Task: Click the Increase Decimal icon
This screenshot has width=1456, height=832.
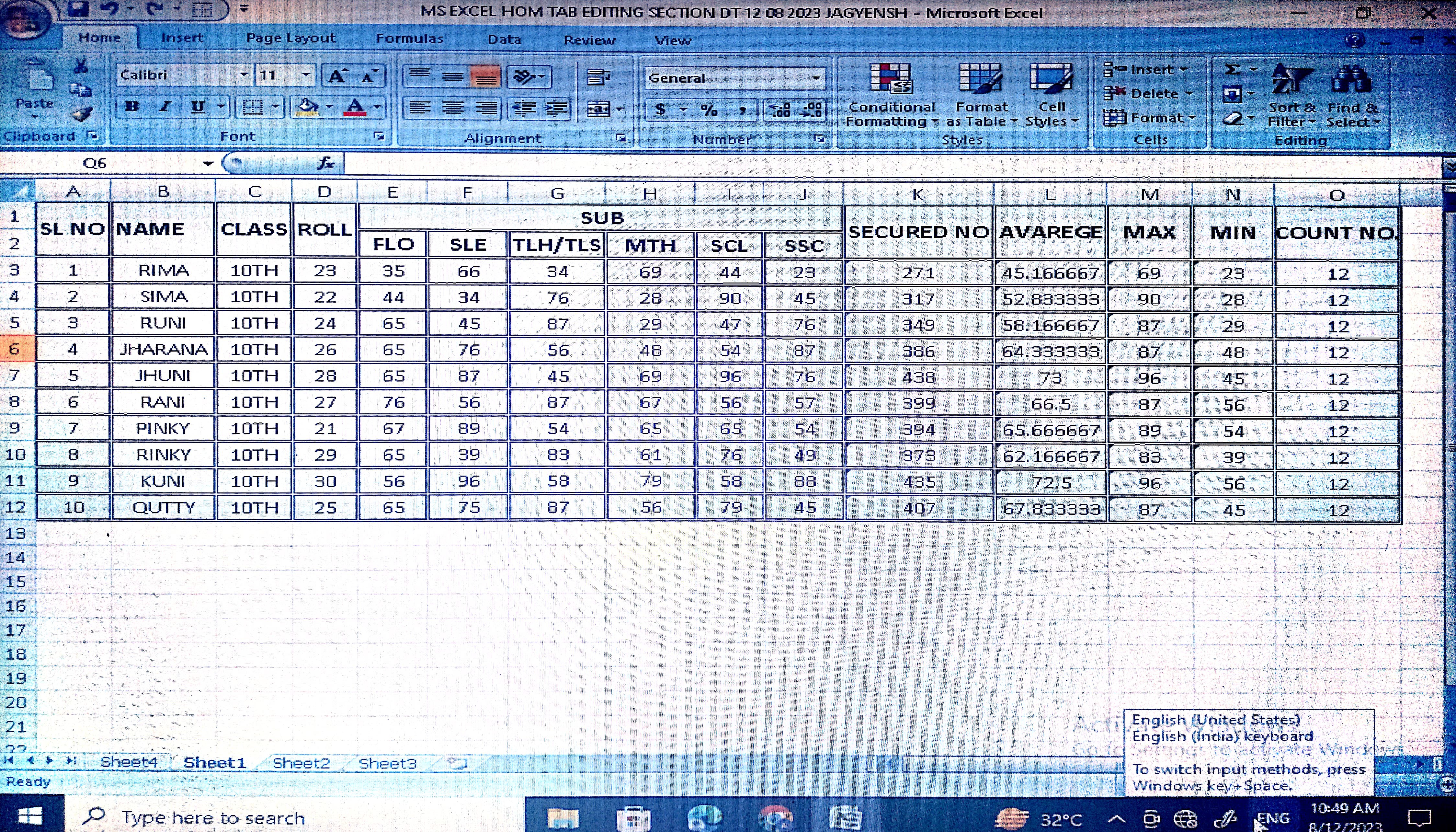Action: pyautogui.click(x=779, y=109)
